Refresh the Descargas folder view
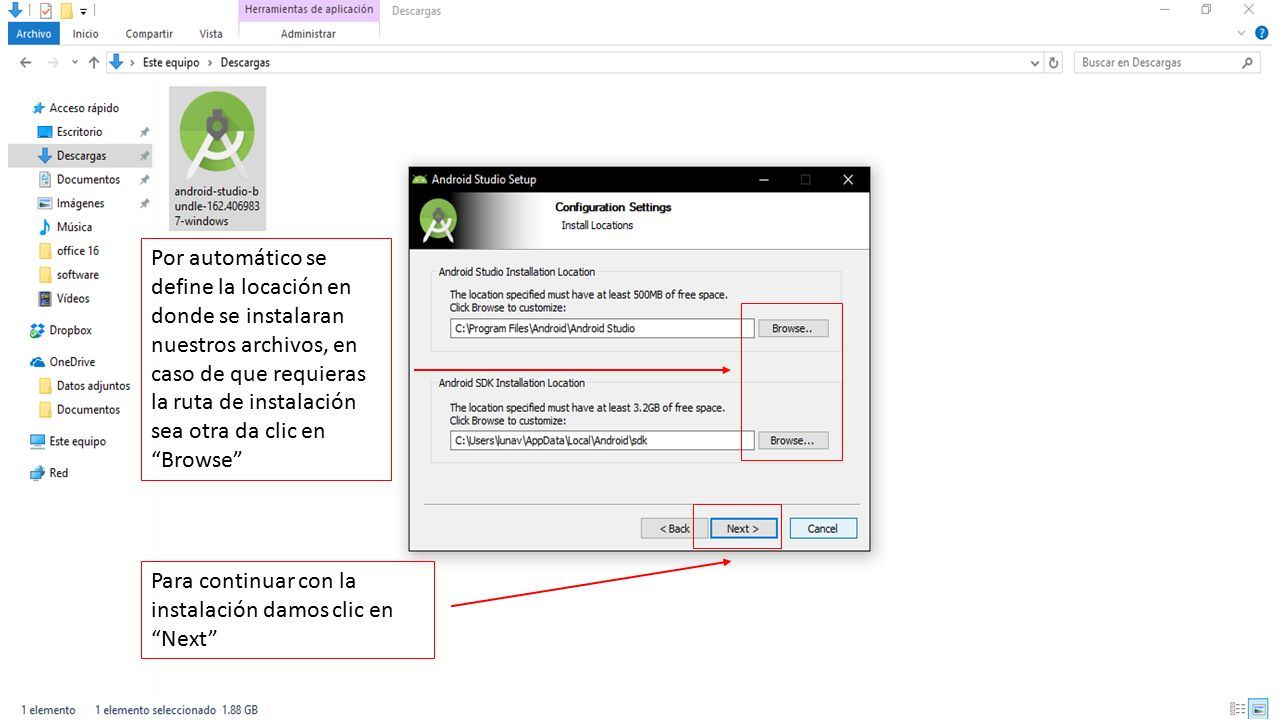 [1054, 63]
